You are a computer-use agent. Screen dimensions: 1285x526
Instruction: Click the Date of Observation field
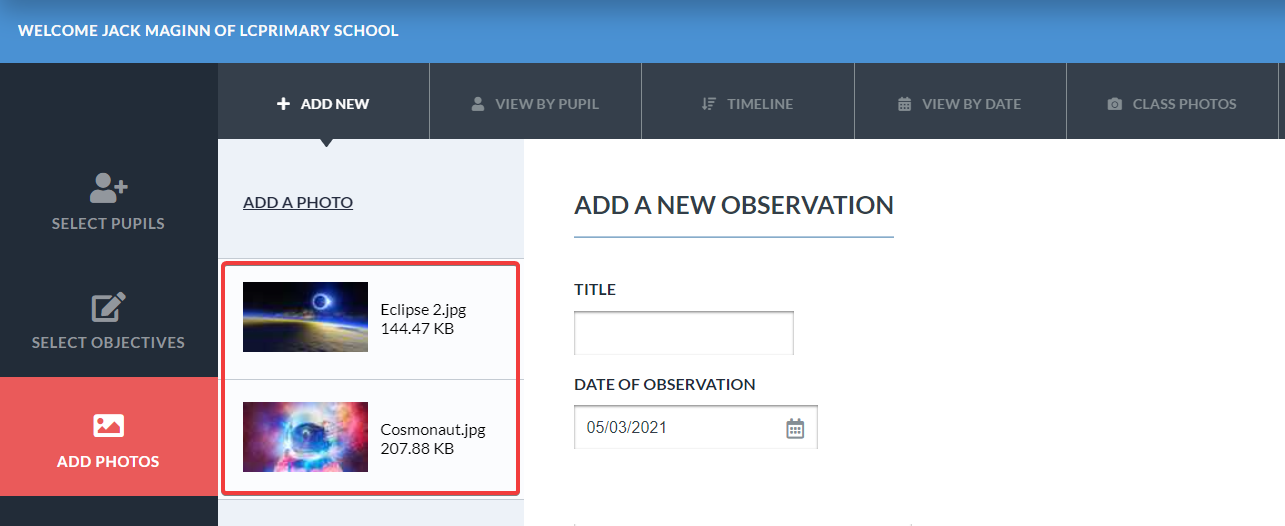[696, 427]
